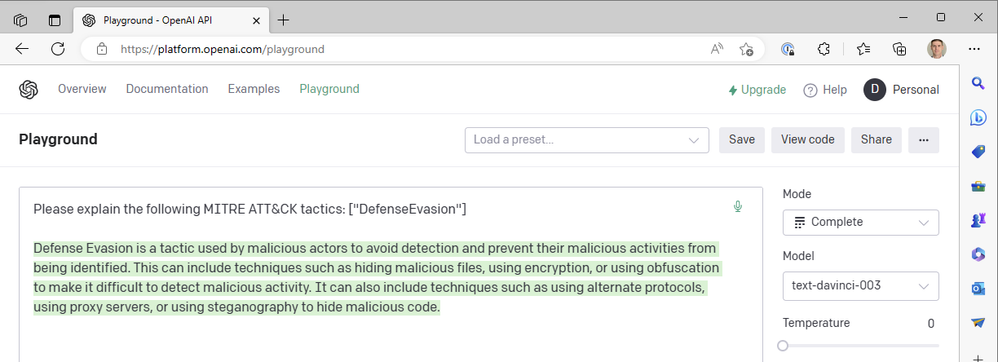The image size is (998, 362).
Task: Expand the Mode Complete dropdown
Action: tap(861, 222)
